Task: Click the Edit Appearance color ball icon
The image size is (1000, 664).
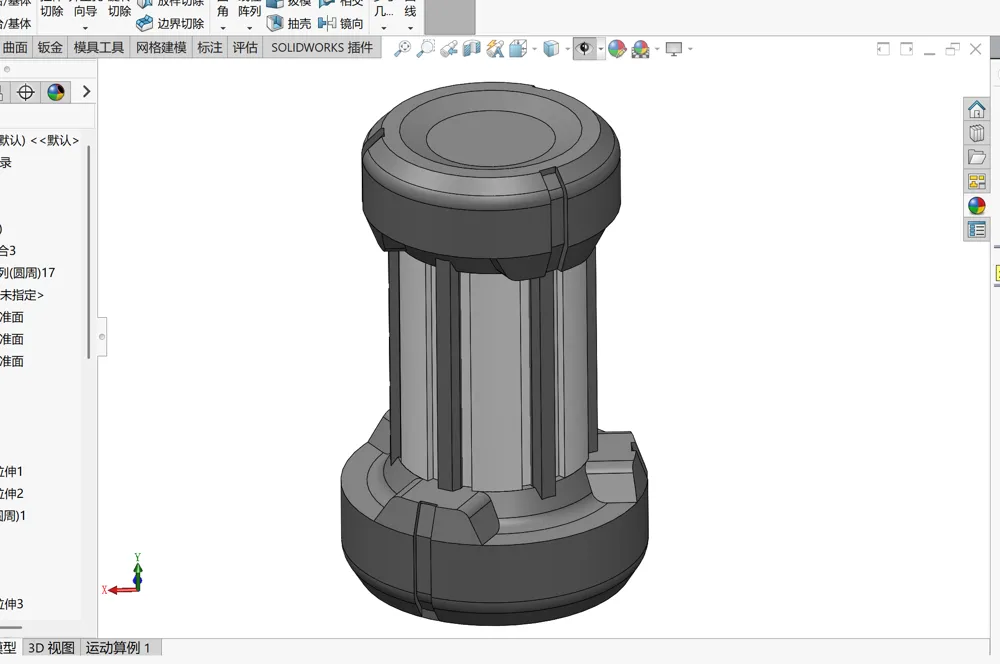Action: tap(617, 48)
